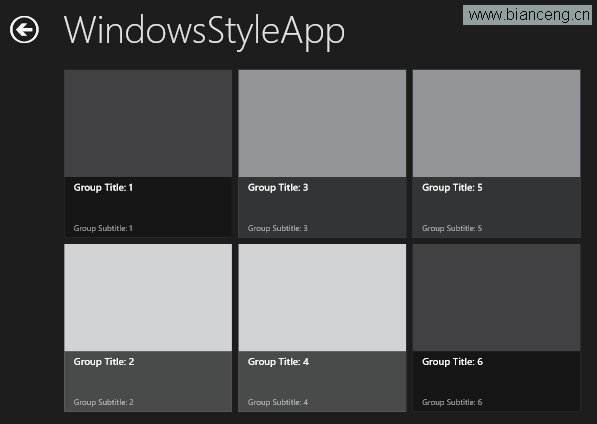The image size is (597, 424).
Task: Open Group Title: 4 tile image
Action: [322, 298]
